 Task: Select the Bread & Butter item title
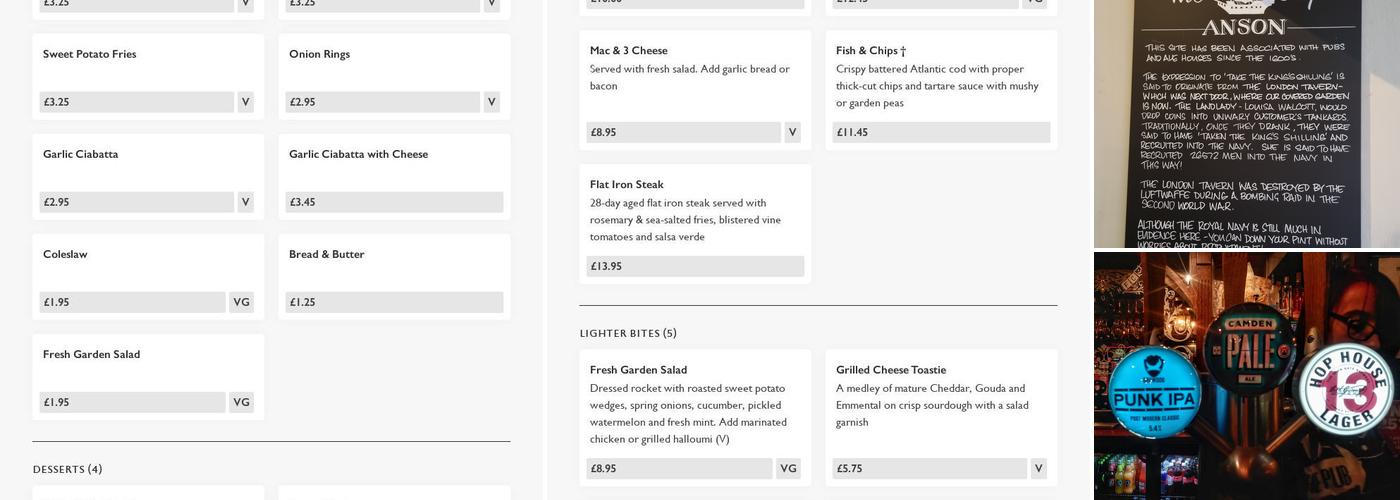[x=326, y=254]
